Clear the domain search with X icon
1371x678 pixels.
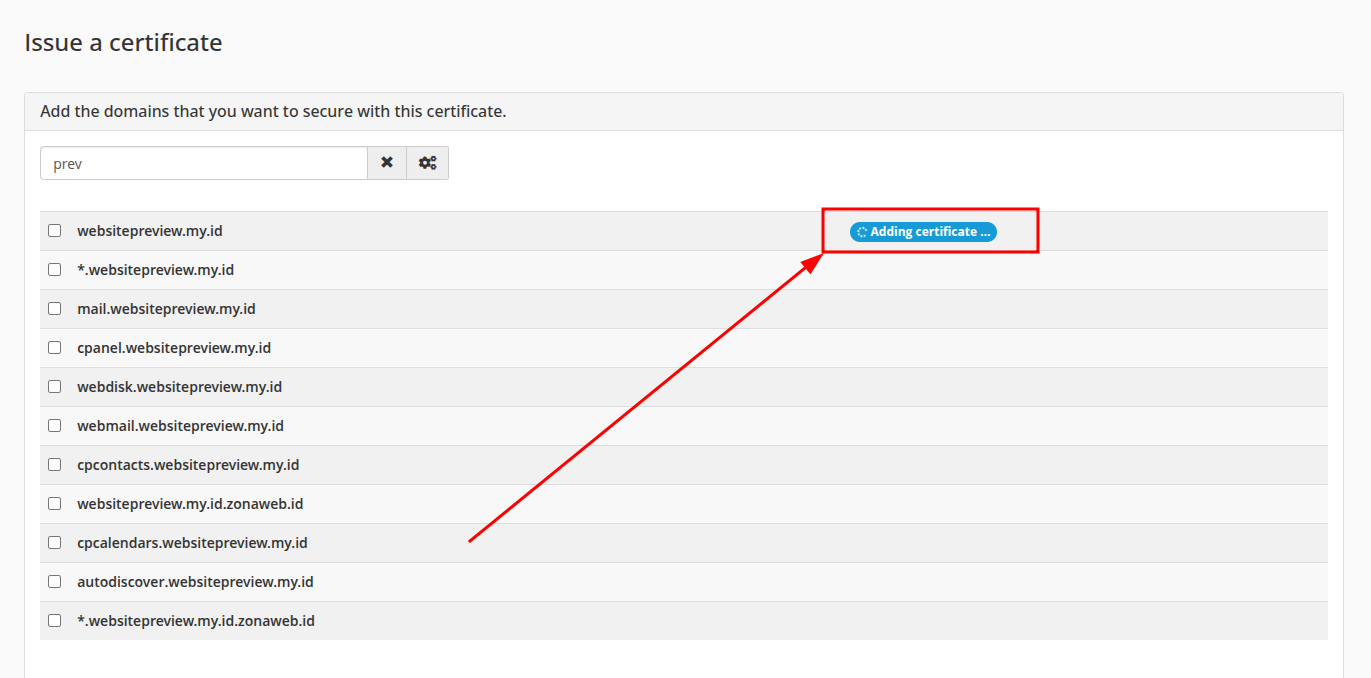387,163
